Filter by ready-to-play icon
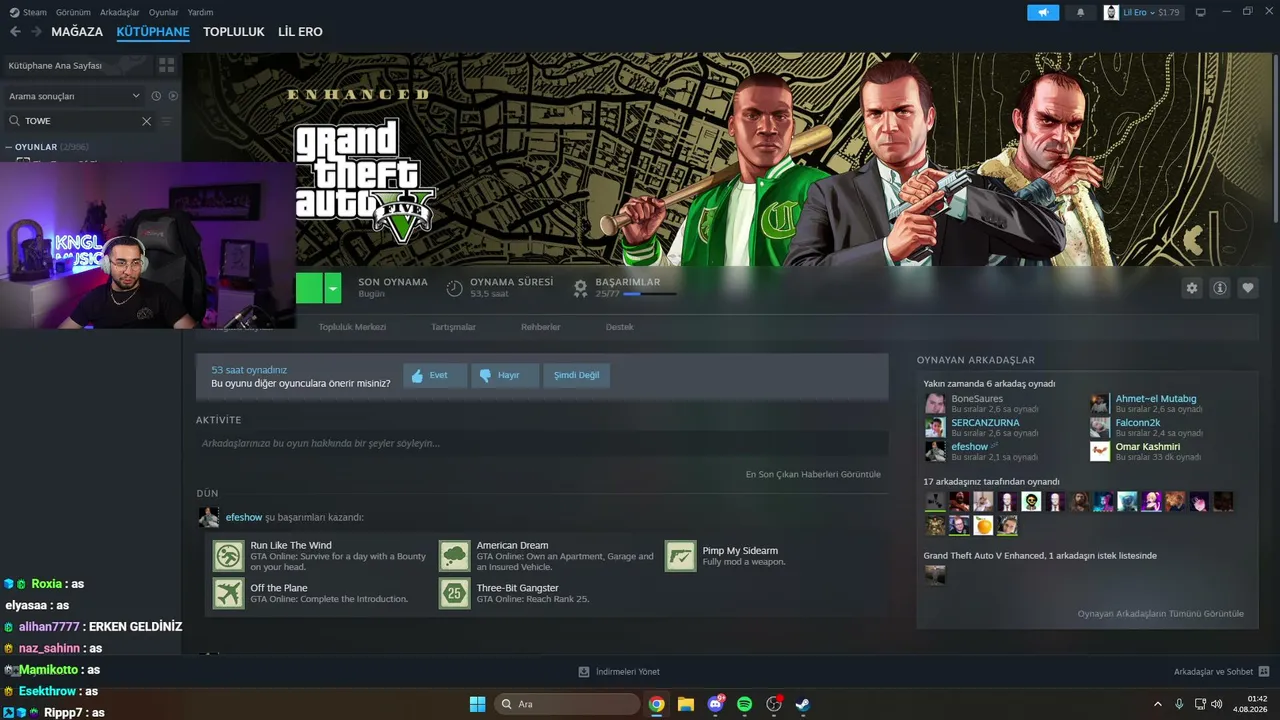This screenshot has height=720, width=1280. [173, 96]
